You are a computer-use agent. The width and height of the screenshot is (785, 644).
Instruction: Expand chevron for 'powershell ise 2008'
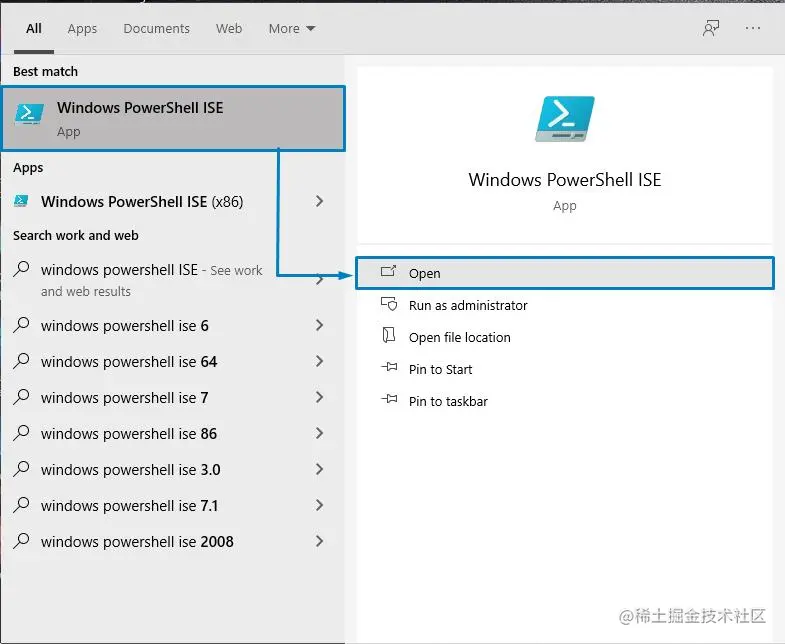click(x=319, y=541)
